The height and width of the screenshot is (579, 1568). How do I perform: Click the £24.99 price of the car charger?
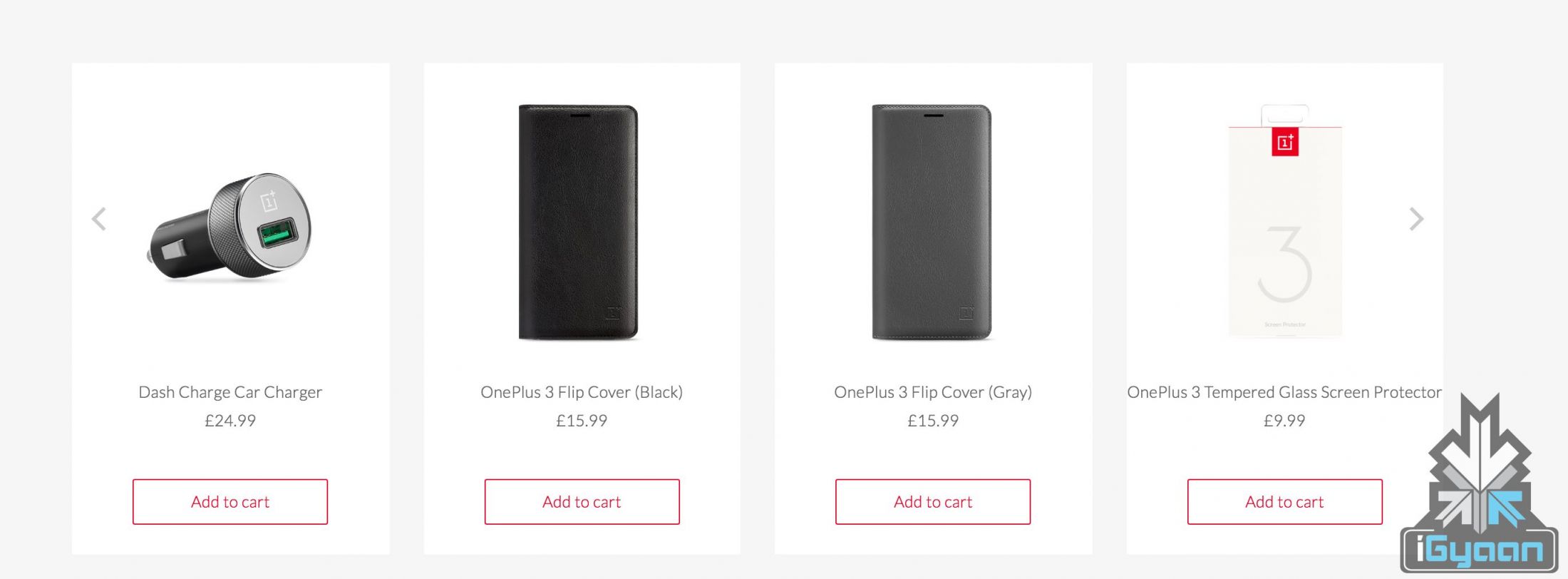pos(230,421)
